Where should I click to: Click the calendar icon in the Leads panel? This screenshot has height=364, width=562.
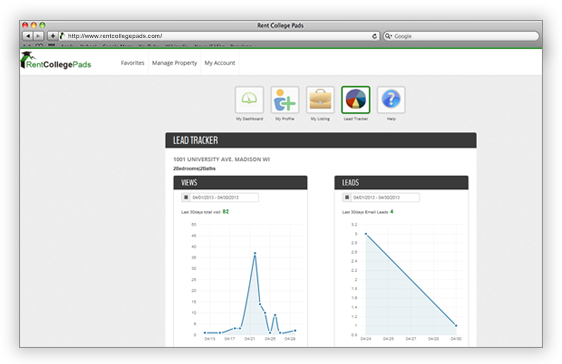click(x=347, y=197)
